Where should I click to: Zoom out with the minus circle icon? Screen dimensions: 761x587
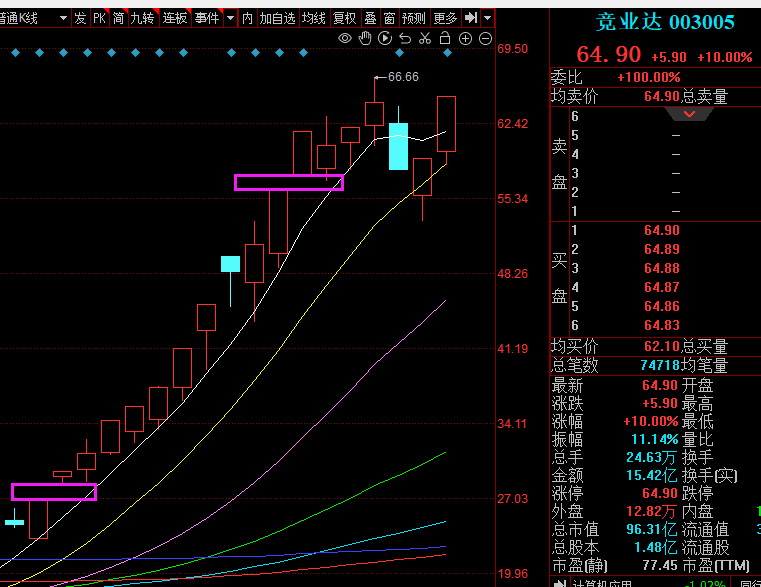pos(485,39)
